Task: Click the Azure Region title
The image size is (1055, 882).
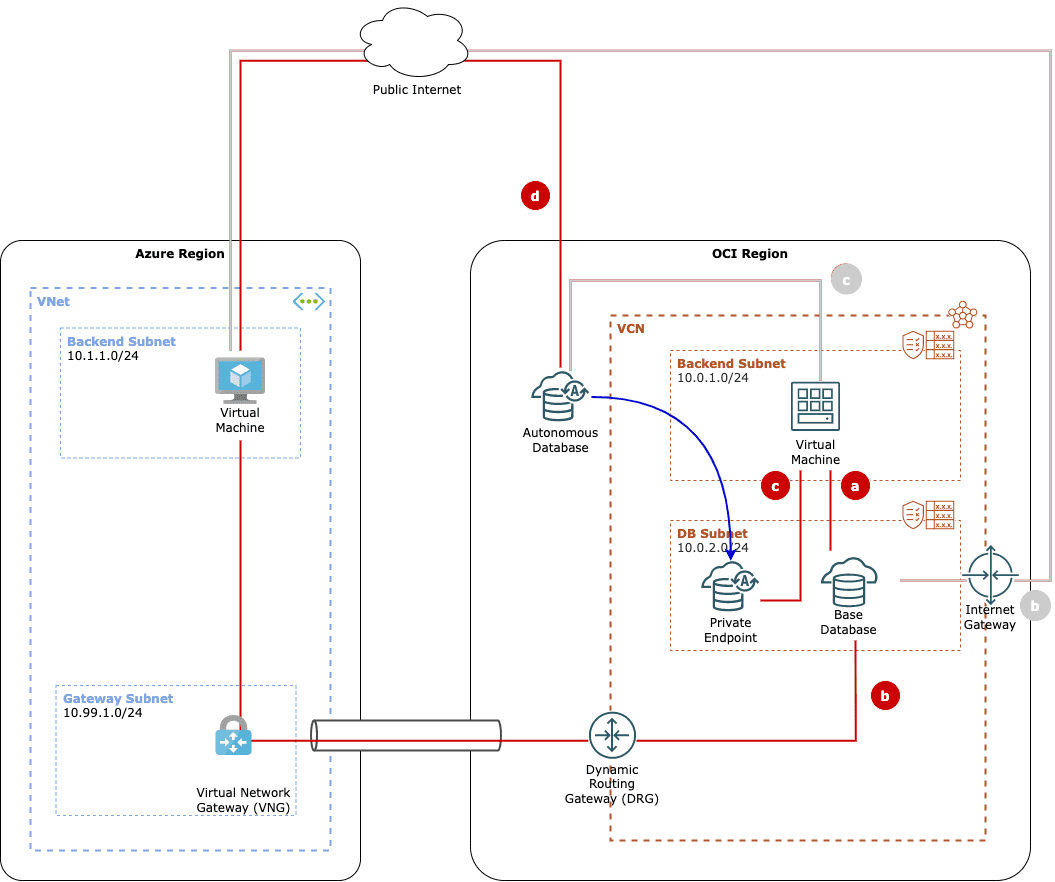Action: click(180, 254)
